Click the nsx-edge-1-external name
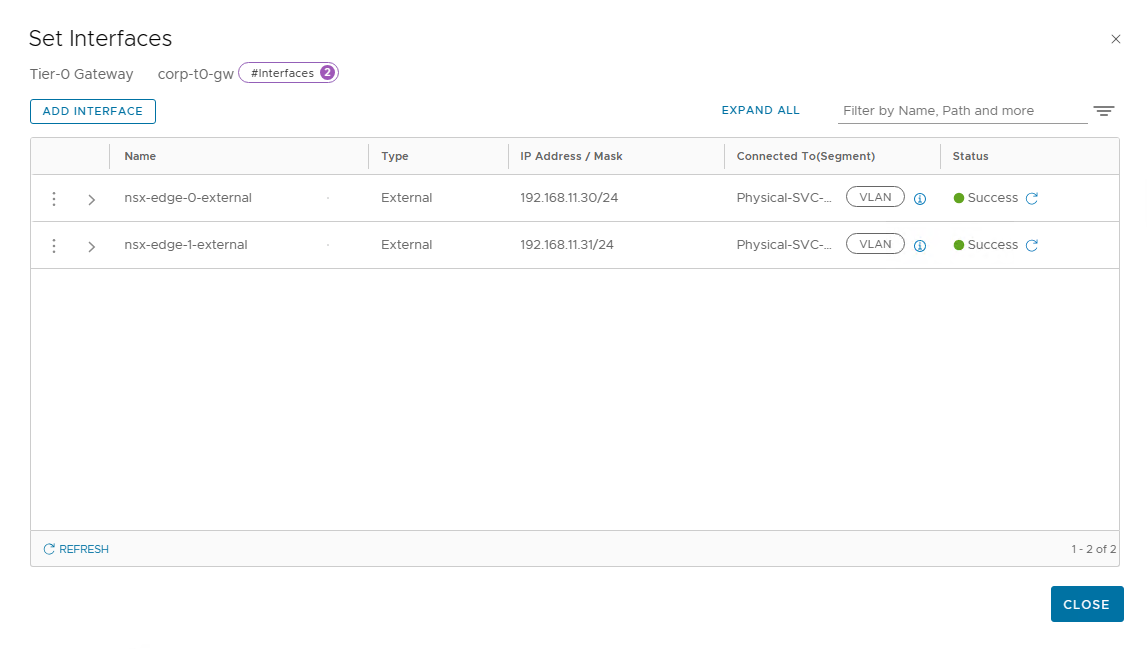The width and height of the screenshot is (1148, 649). point(185,245)
